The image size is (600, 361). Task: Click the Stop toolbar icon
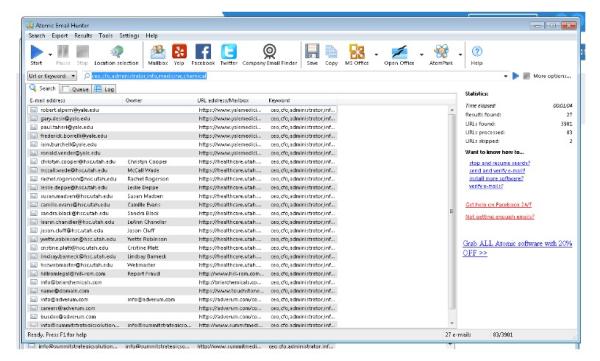click(x=82, y=52)
